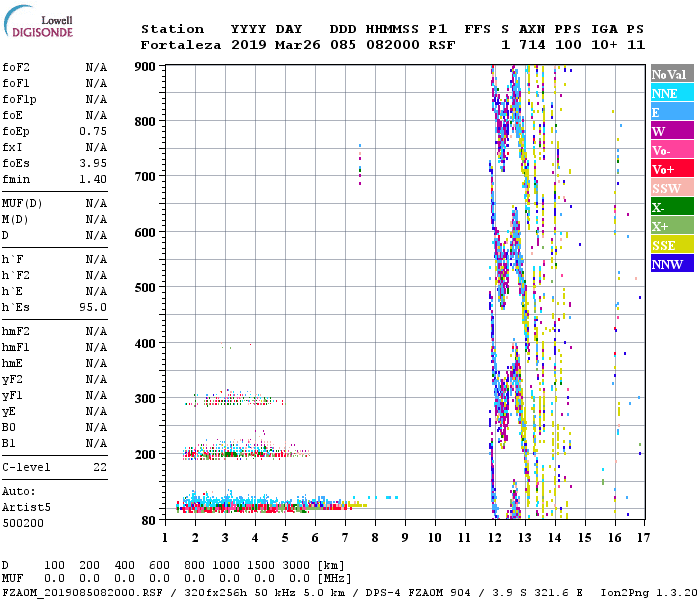Viewport: 700px width, 600px height.
Task: Click the h`Es value '95.0'
Action: click(93, 308)
